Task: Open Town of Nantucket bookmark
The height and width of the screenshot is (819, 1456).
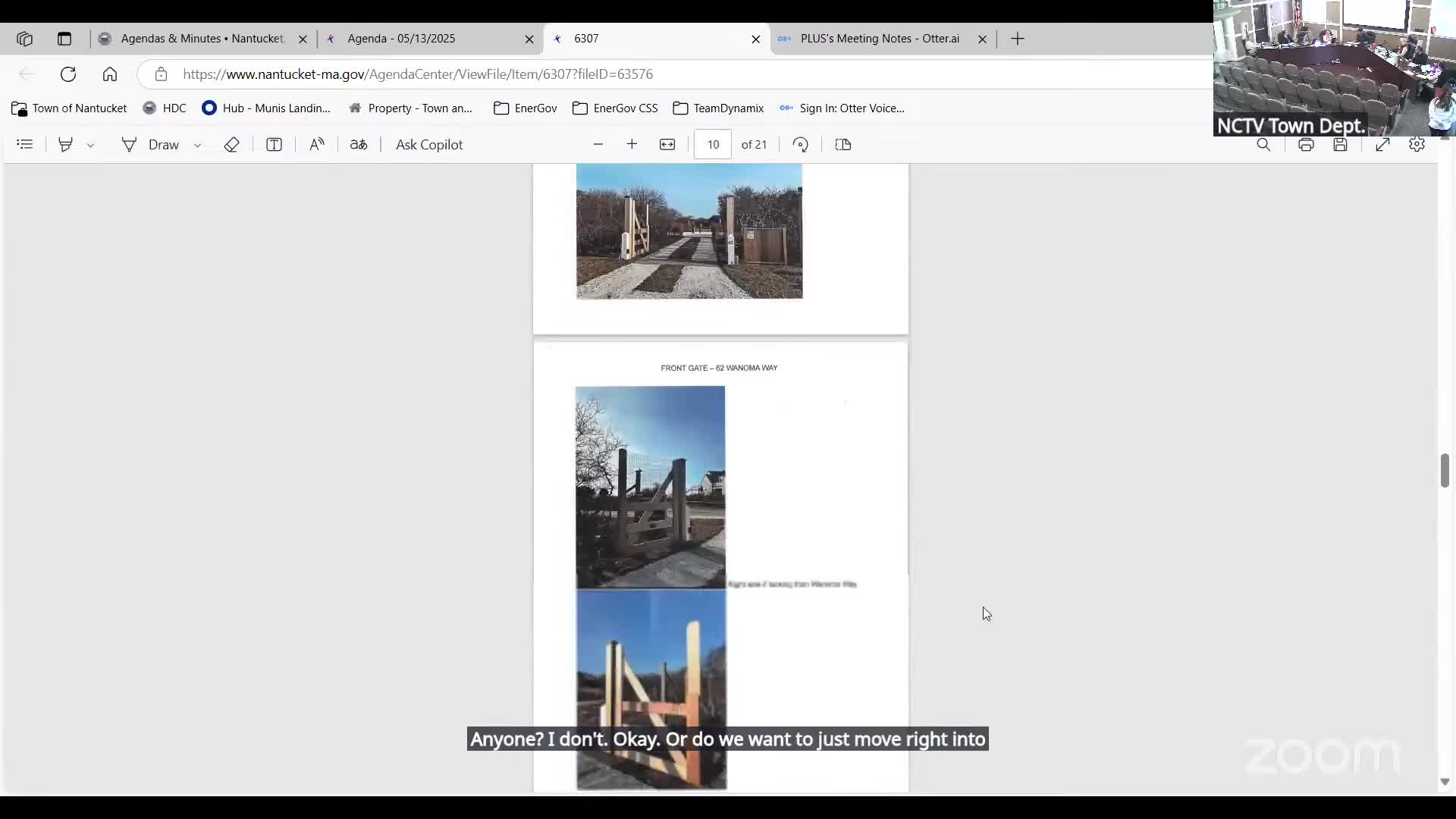Action: coord(69,108)
